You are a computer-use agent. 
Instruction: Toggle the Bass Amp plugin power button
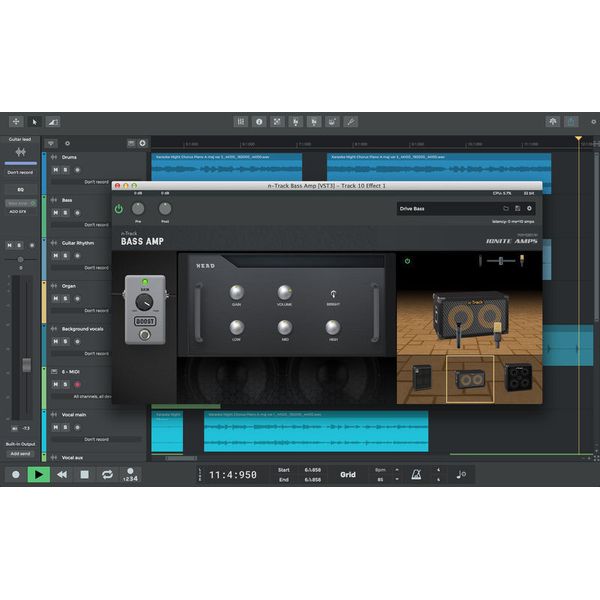click(x=119, y=209)
